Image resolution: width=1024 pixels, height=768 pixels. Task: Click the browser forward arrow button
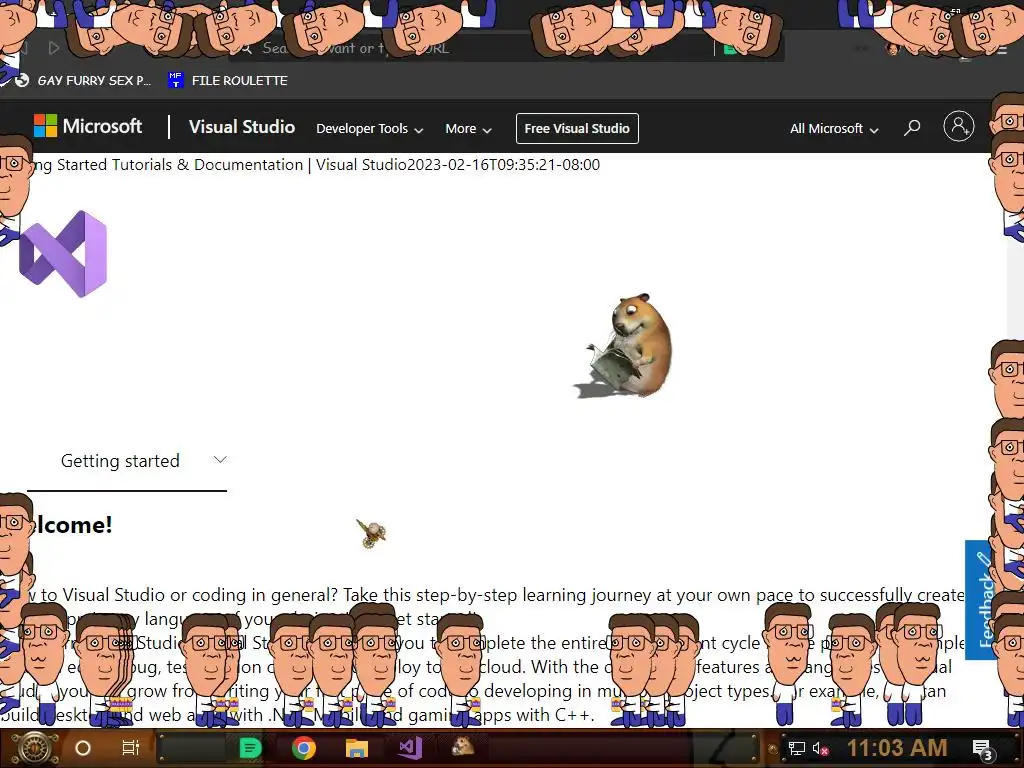54,48
